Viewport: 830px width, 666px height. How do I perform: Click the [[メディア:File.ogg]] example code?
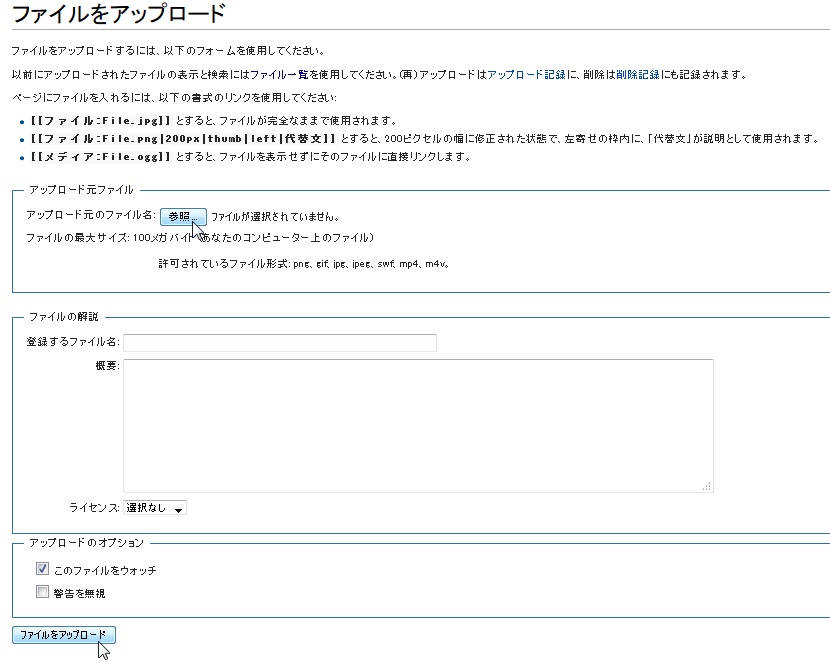[101, 157]
